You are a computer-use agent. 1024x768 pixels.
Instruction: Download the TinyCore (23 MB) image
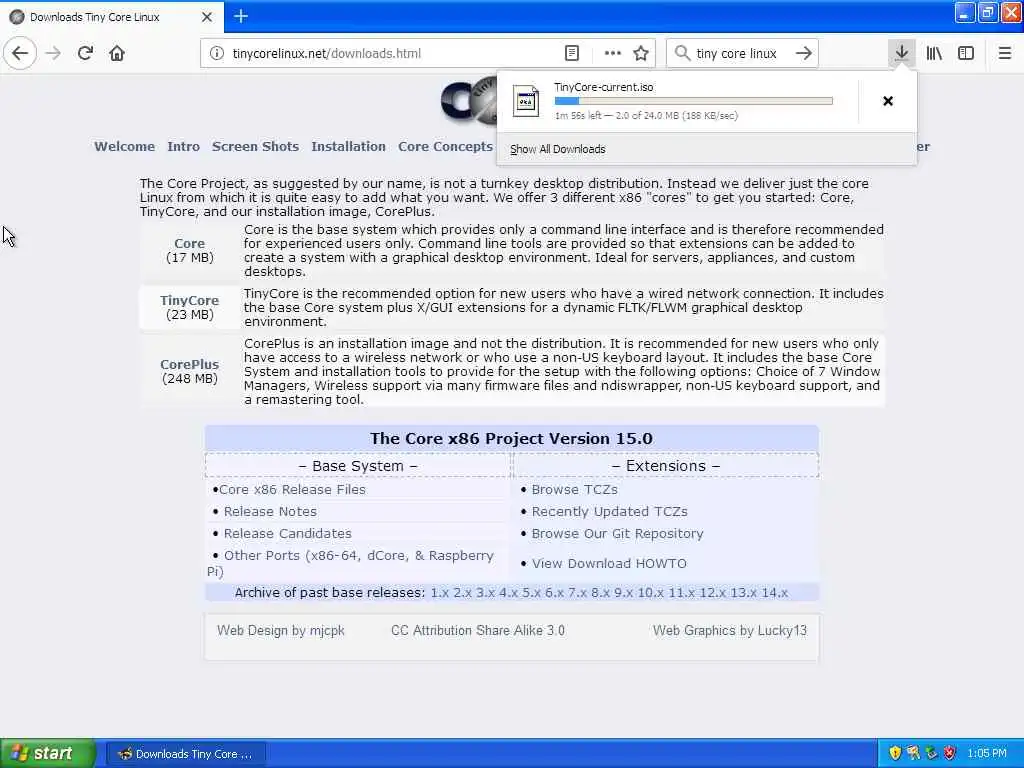click(x=189, y=300)
